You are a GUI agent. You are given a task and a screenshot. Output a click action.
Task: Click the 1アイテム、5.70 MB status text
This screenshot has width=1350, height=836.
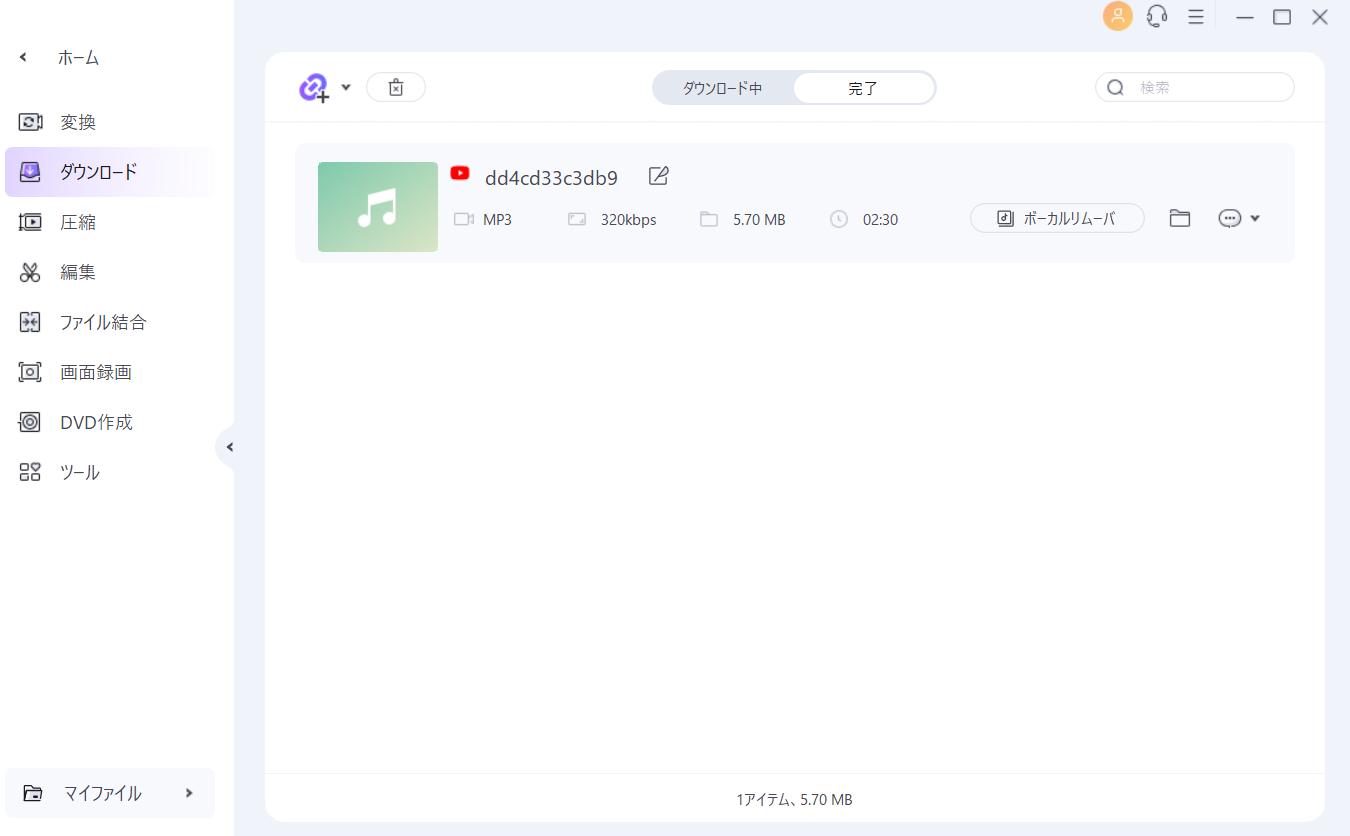click(794, 800)
